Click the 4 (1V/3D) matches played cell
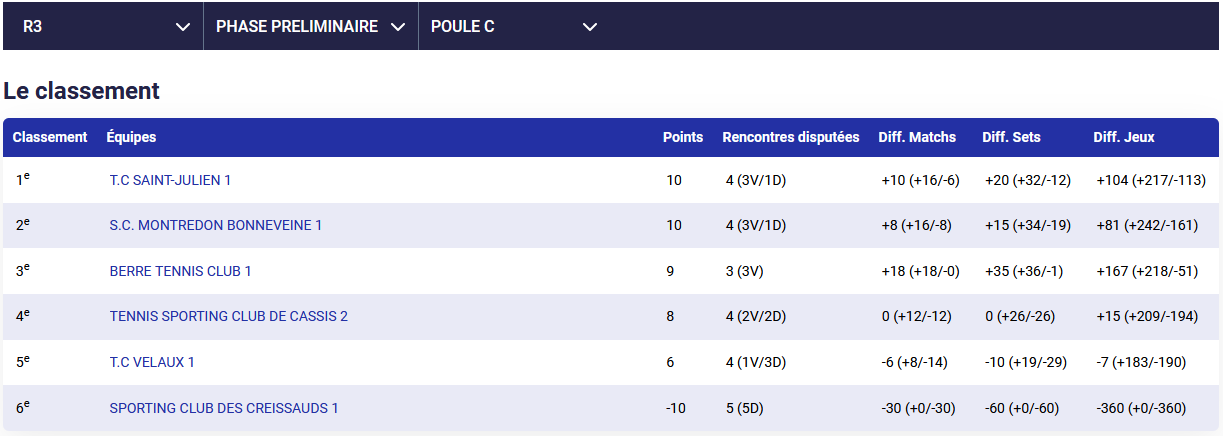The image size is (1223, 436). point(756,362)
